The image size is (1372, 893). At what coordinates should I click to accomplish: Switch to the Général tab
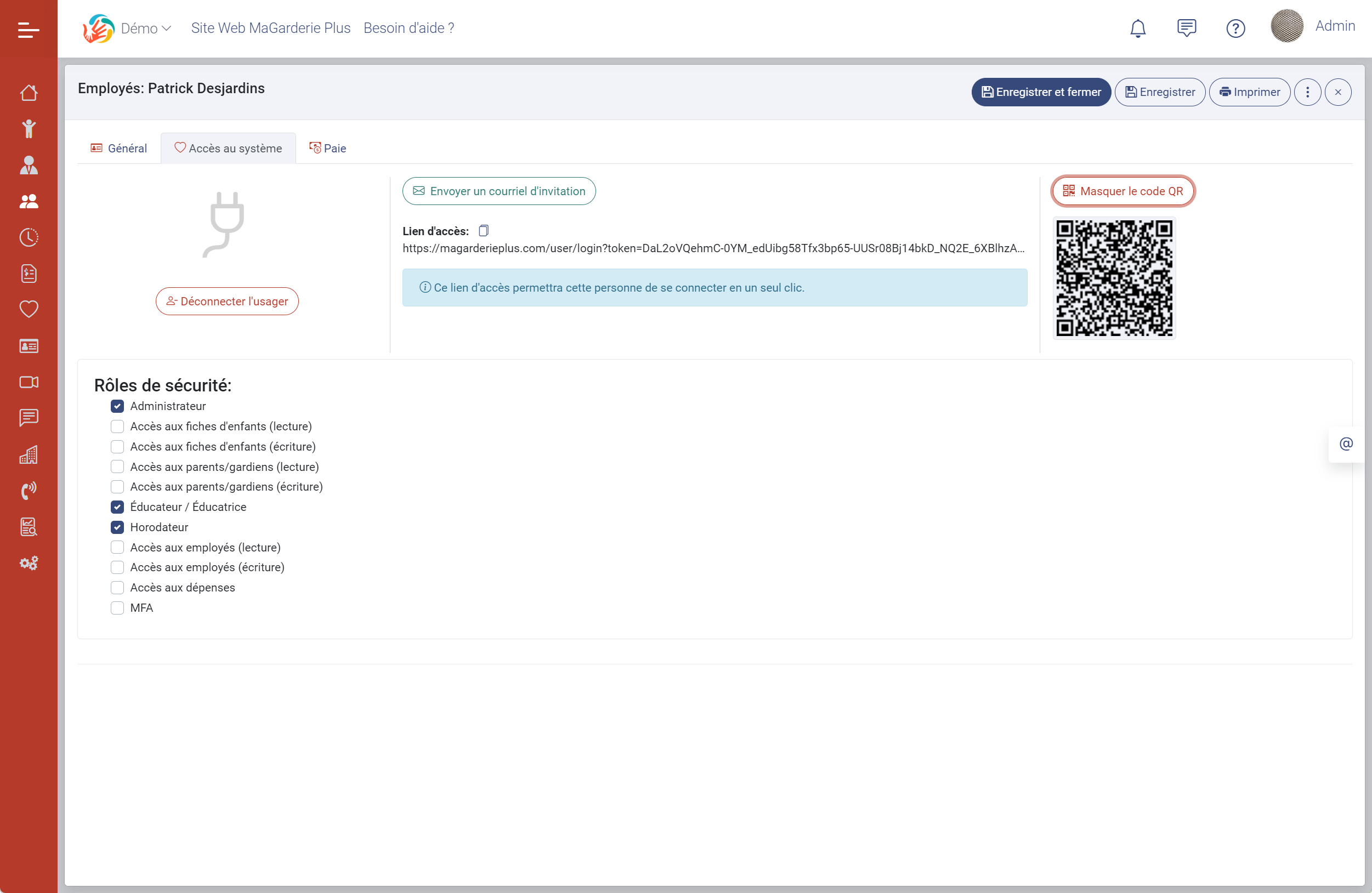pyautogui.click(x=120, y=149)
